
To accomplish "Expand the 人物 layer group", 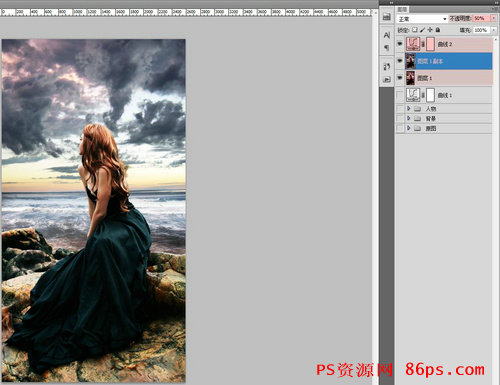I will [409, 108].
